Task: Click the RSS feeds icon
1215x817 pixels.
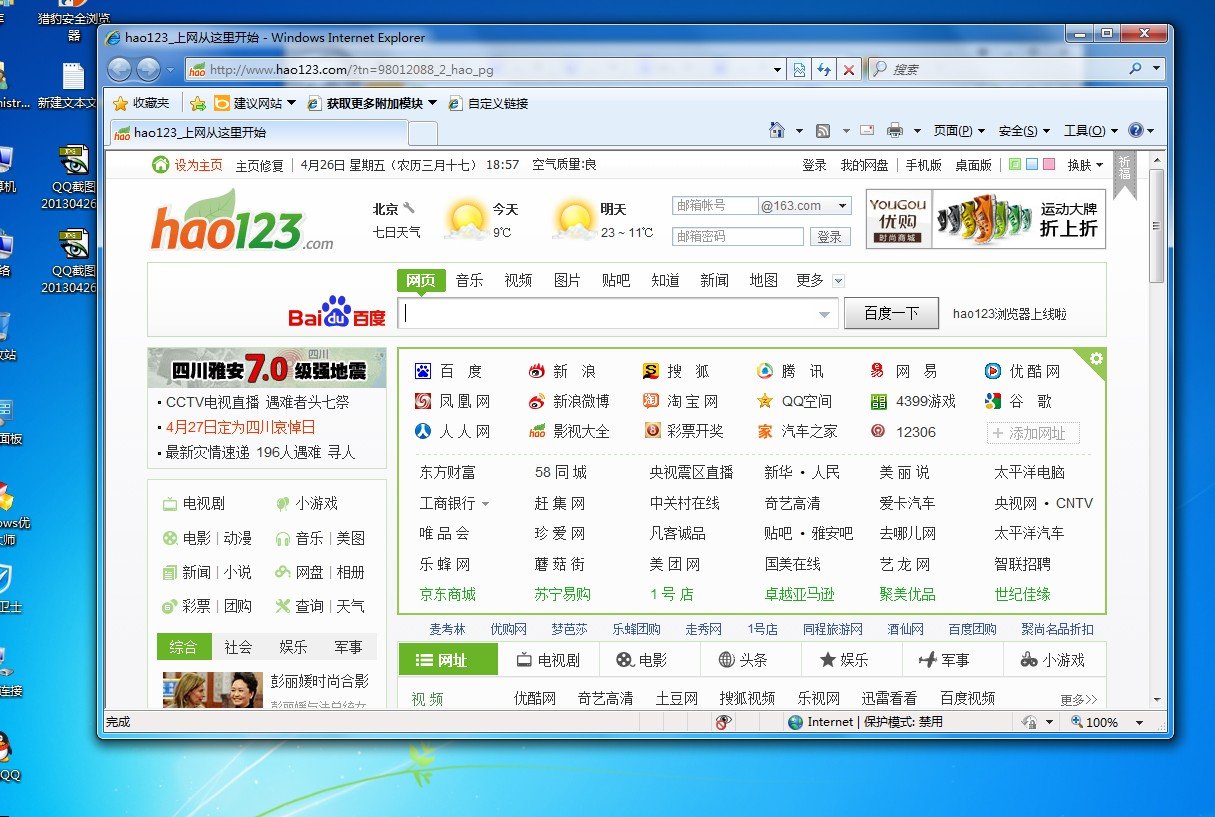Action: tap(823, 131)
